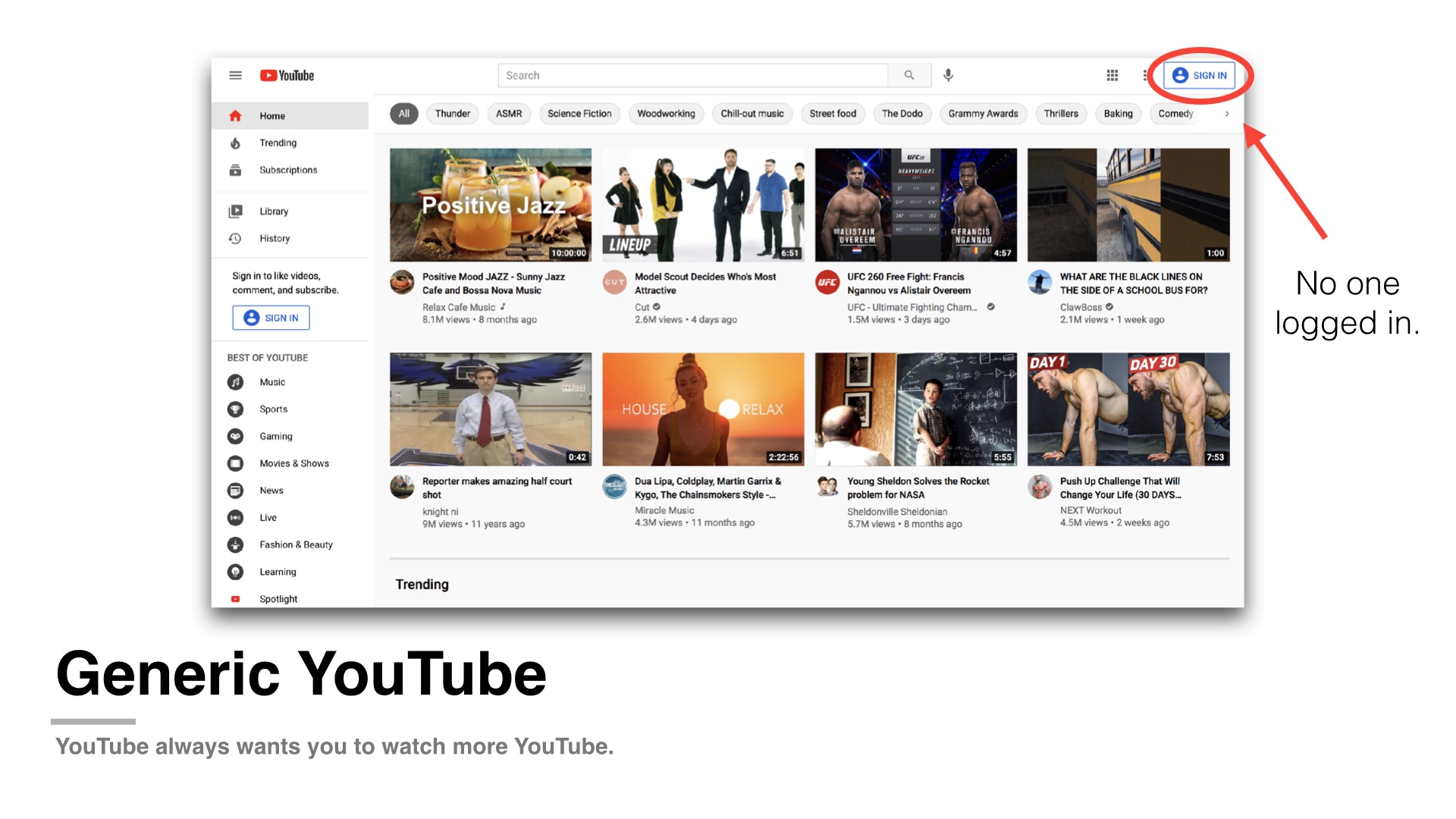This screenshot has height=819, width=1456.
Task: Click the UFC channel avatar
Action: pos(827,282)
